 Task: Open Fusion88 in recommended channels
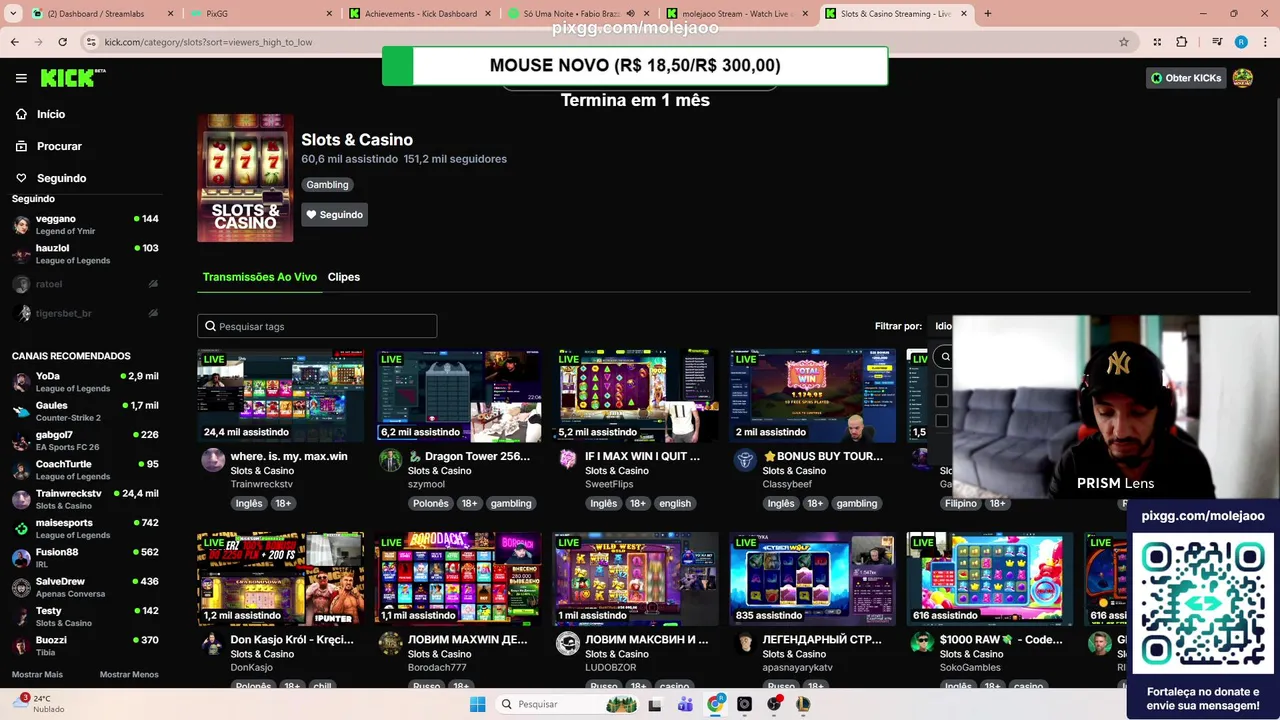pos(85,558)
